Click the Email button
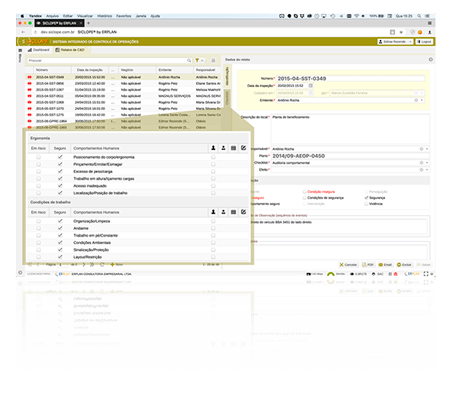The height and width of the screenshot is (395, 450). pos(385,265)
